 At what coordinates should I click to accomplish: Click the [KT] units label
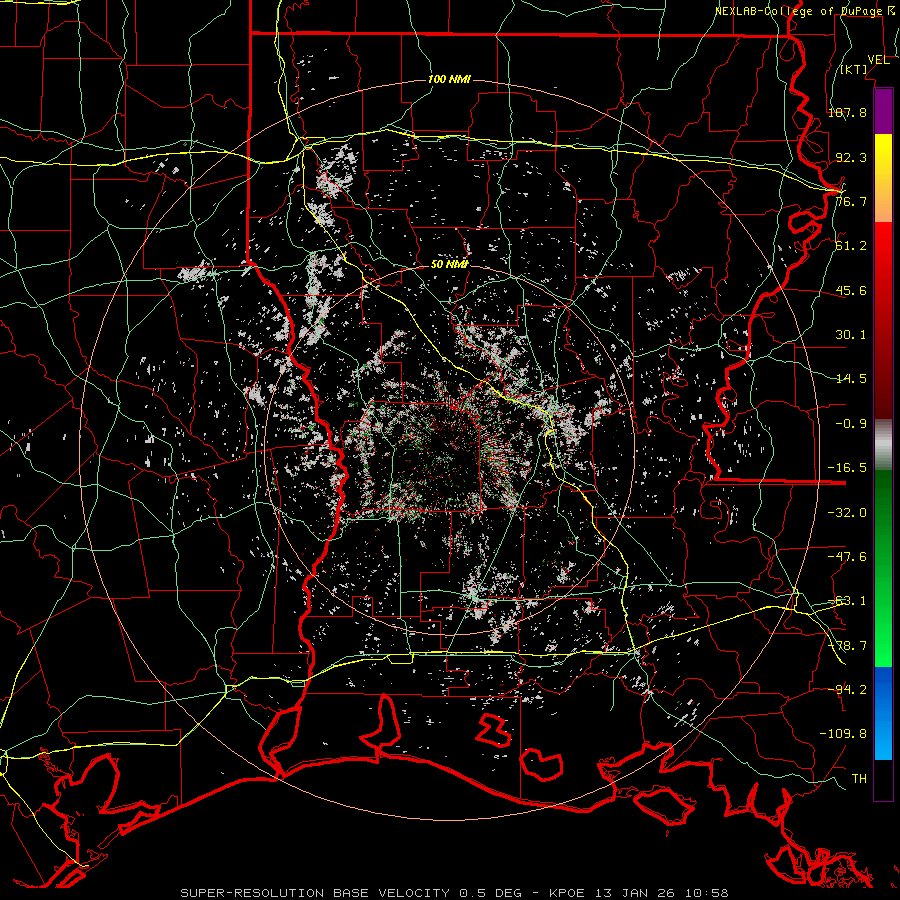[854, 69]
